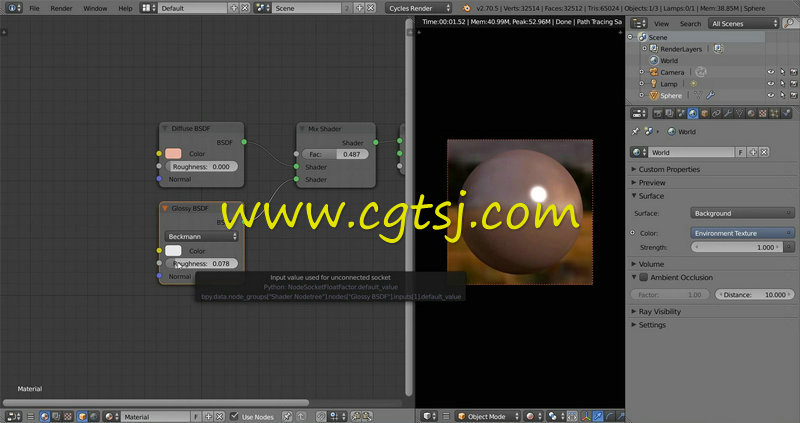Click the outliner filter search magnifier icon
This screenshot has width=800, height=423.
click(x=790, y=23)
